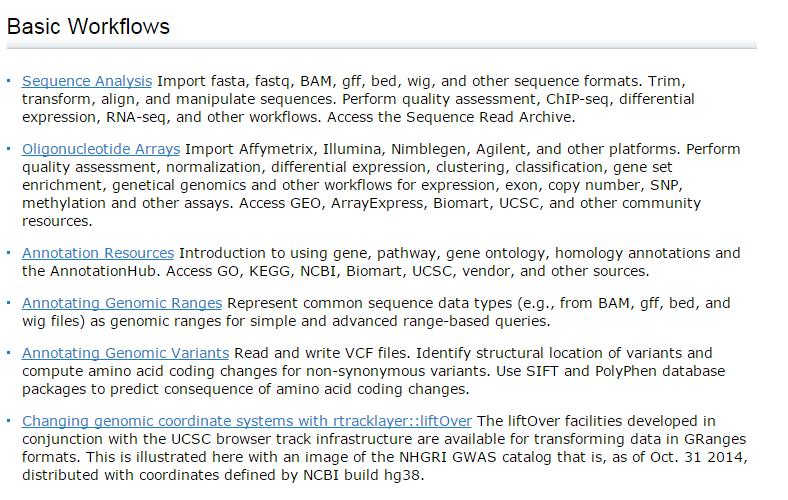The image size is (788, 500).
Task: Click the bullet beside Annotation Resources
Action: pos(9,252)
